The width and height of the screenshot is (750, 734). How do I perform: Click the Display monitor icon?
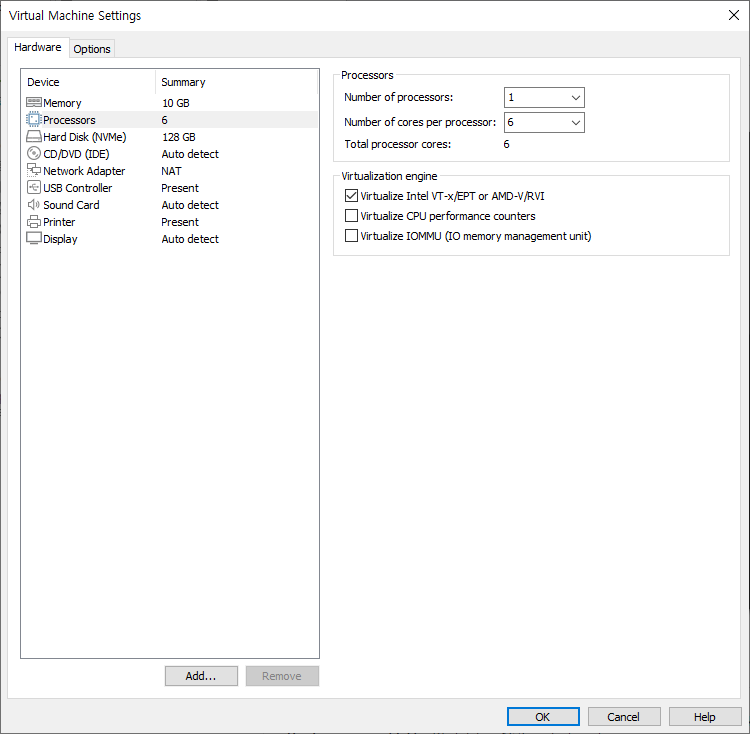33,239
